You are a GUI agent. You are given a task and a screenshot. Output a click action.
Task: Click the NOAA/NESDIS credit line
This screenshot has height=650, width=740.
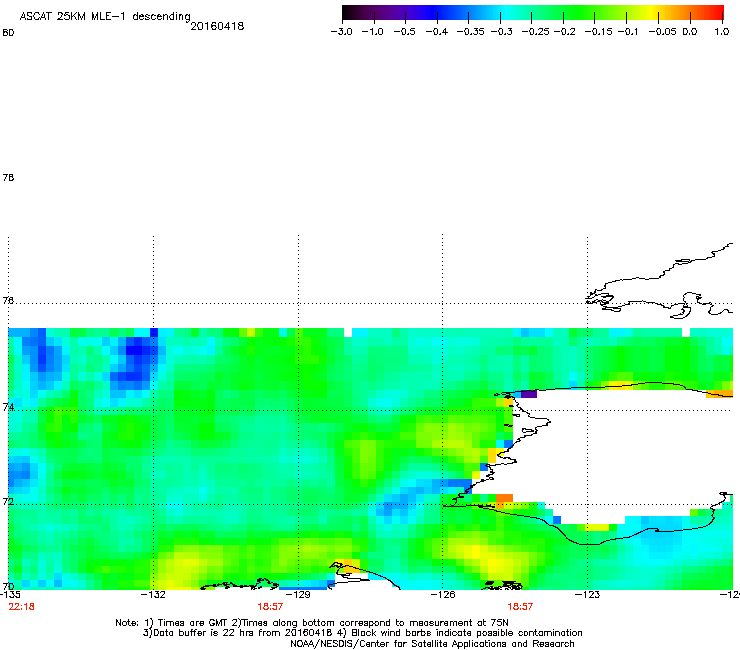tap(432, 644)
